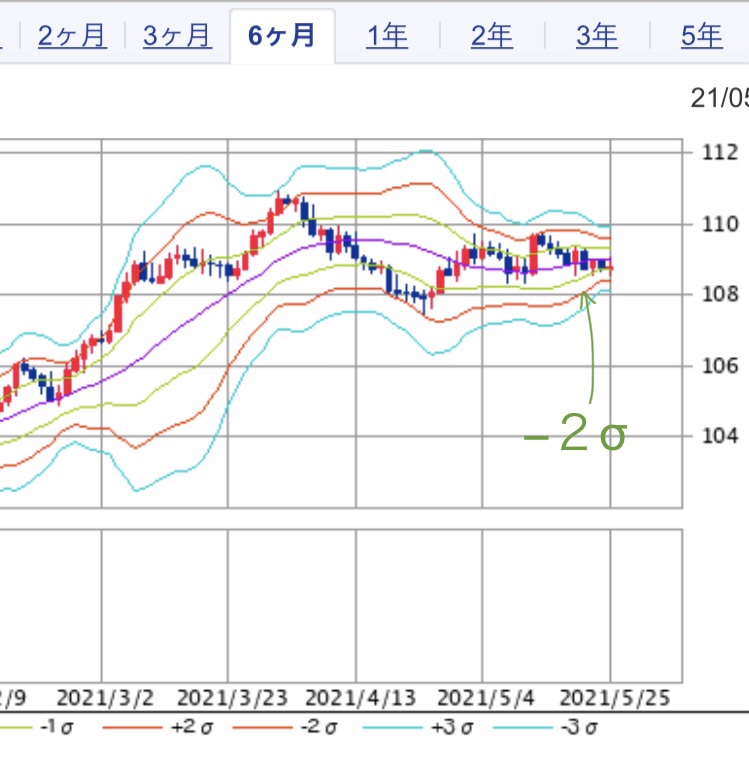Open the 3年 chart period

[x=597, y=36]
